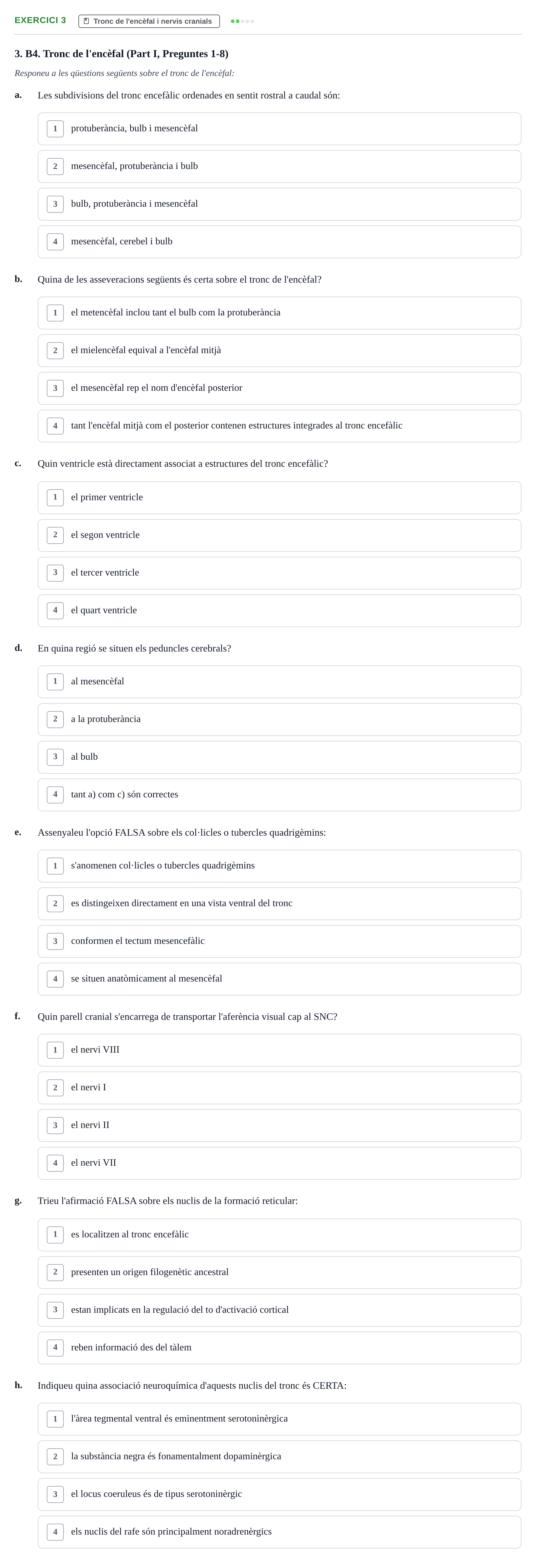Screen dimensions: 536x1568
Task: Select 'conformen el tectum mesencefàlic' option
Action: (x=279, y=941)
